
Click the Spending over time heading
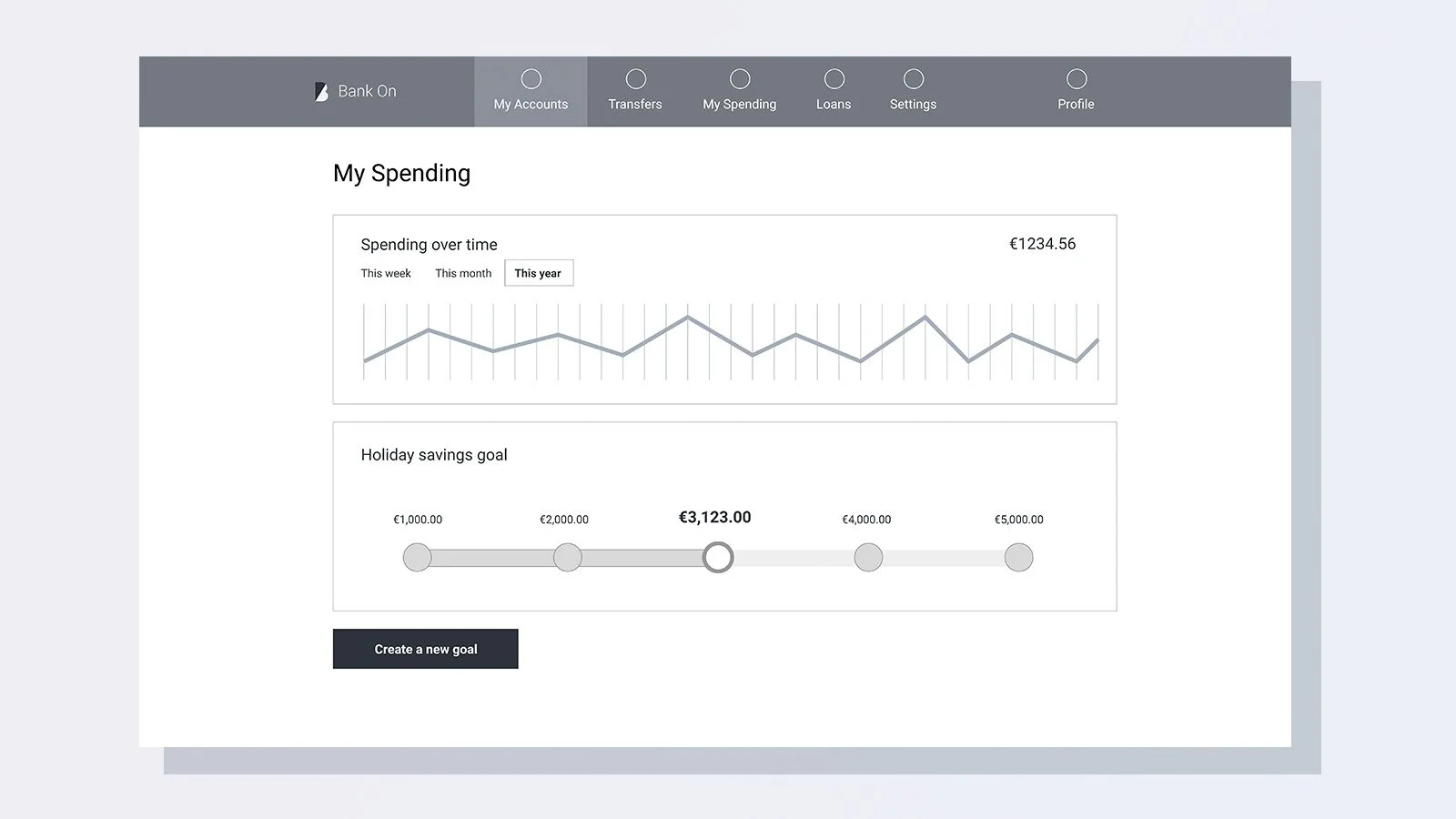coord(430,245)
